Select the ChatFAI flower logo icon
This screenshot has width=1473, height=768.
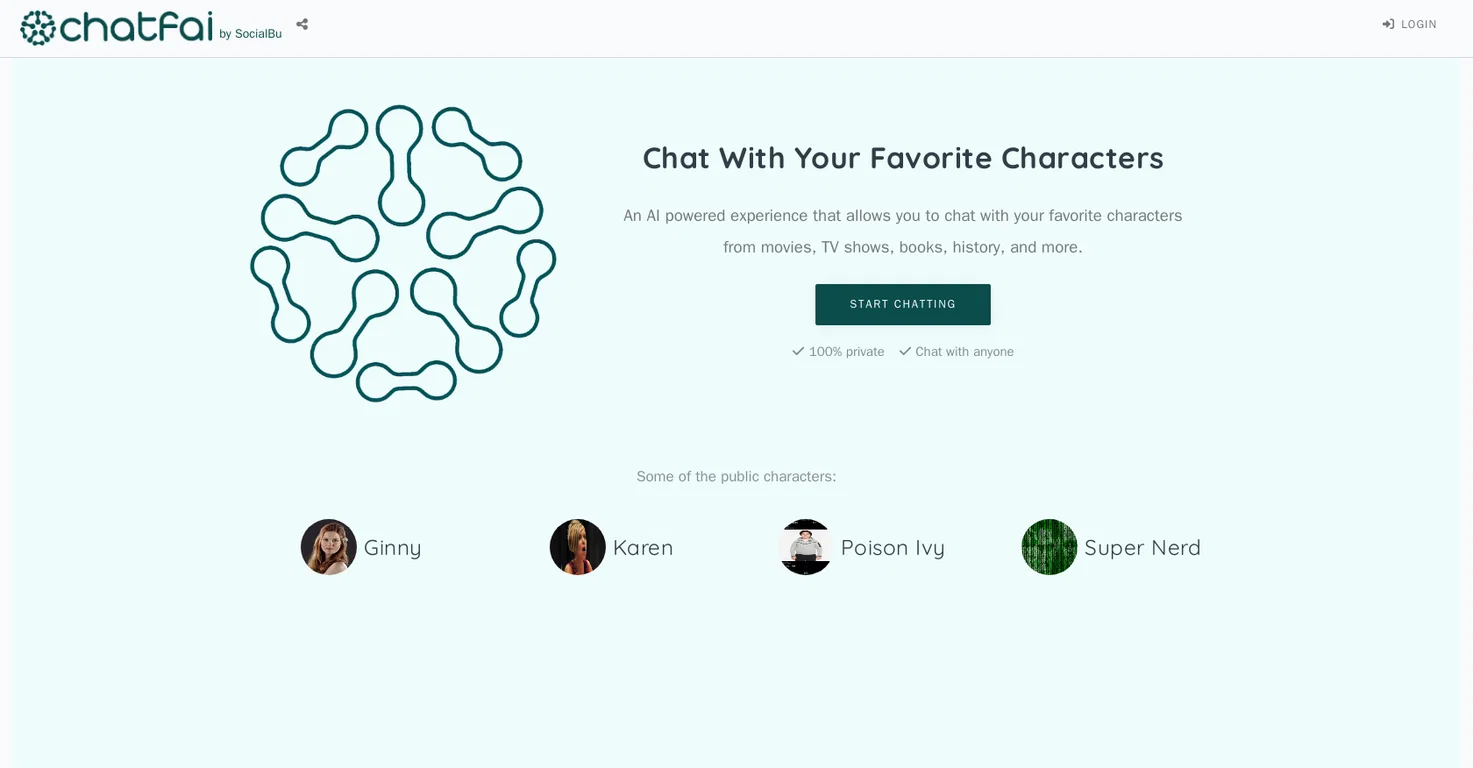pos(37,28)
